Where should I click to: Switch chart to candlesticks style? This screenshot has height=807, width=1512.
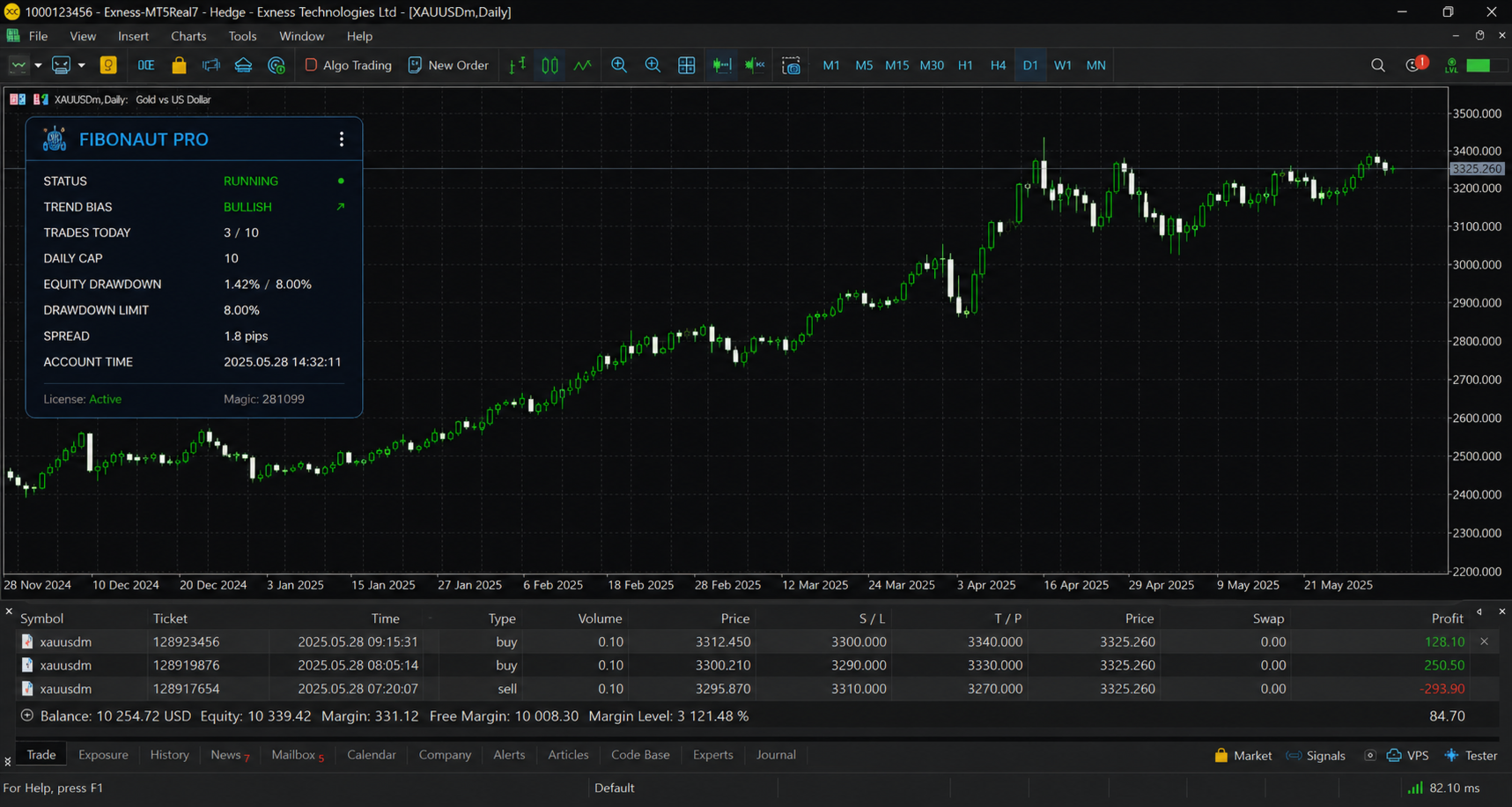(550, 65)
